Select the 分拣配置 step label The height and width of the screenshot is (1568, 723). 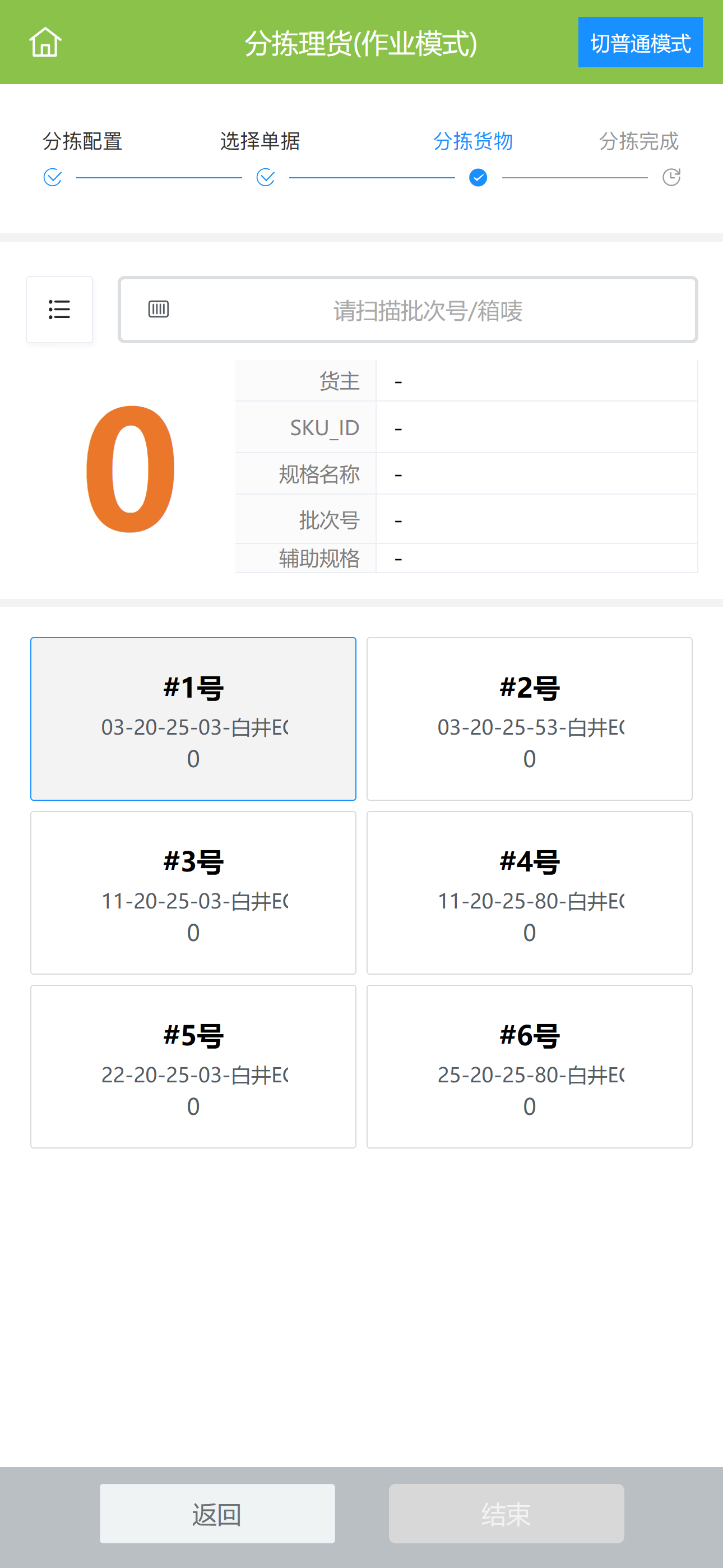(x=83, y=141)
